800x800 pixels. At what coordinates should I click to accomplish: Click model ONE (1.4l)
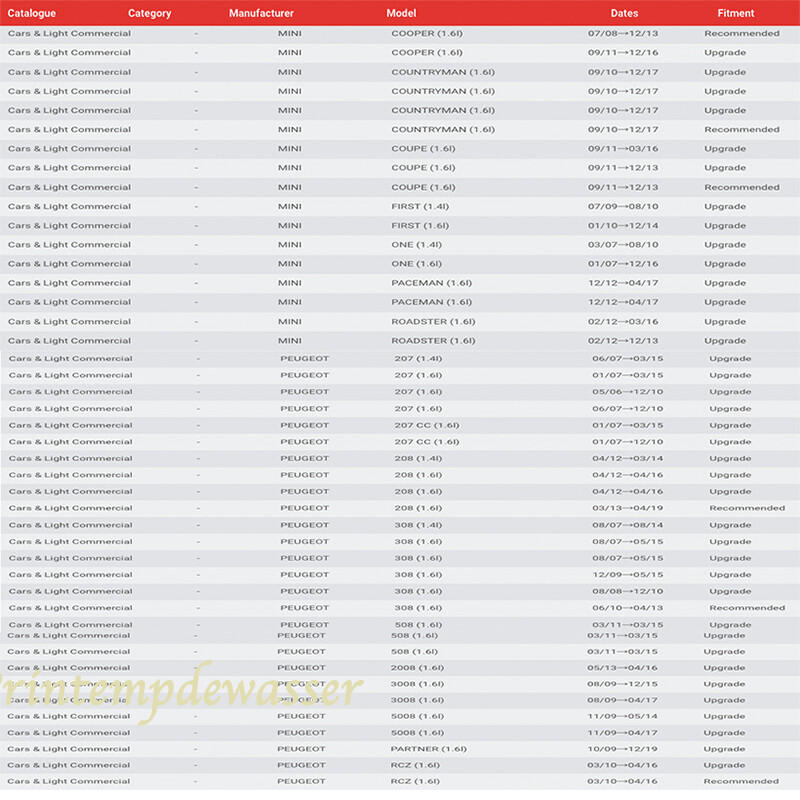[416, 245]
